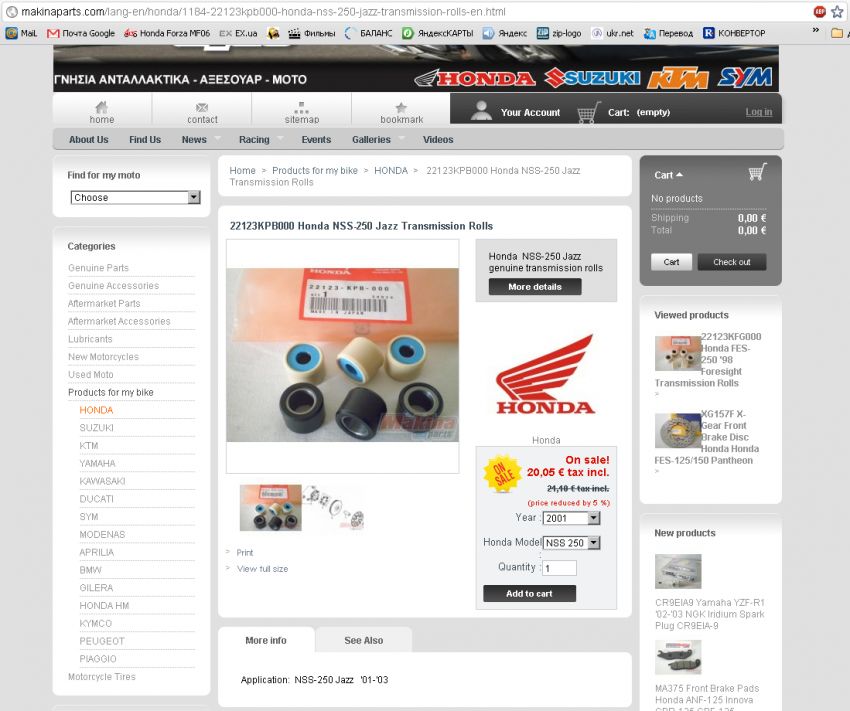Click the Check out button

(x=732, y=262)
